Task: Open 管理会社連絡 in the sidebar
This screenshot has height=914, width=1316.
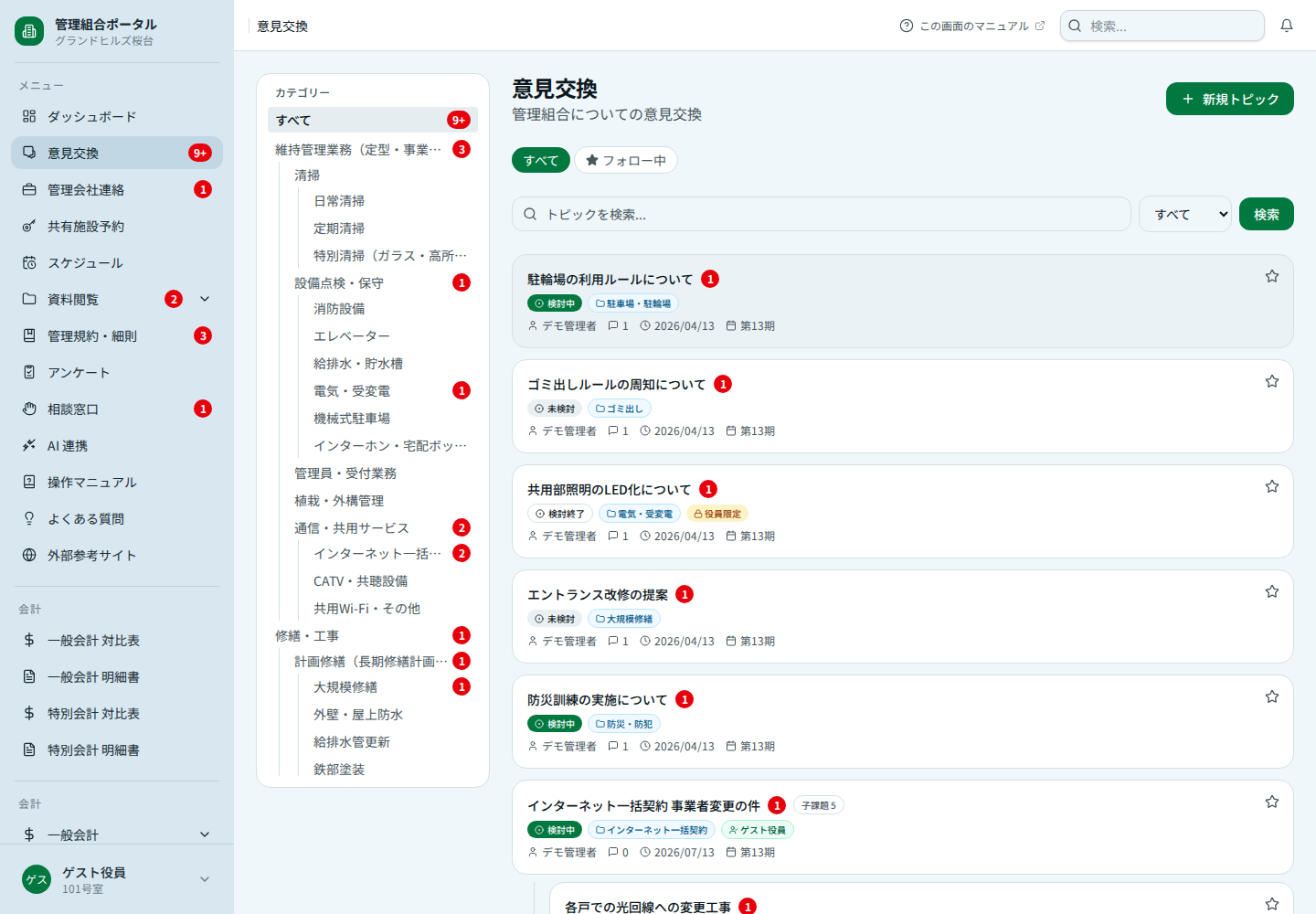Action: [x=117, y=189]
